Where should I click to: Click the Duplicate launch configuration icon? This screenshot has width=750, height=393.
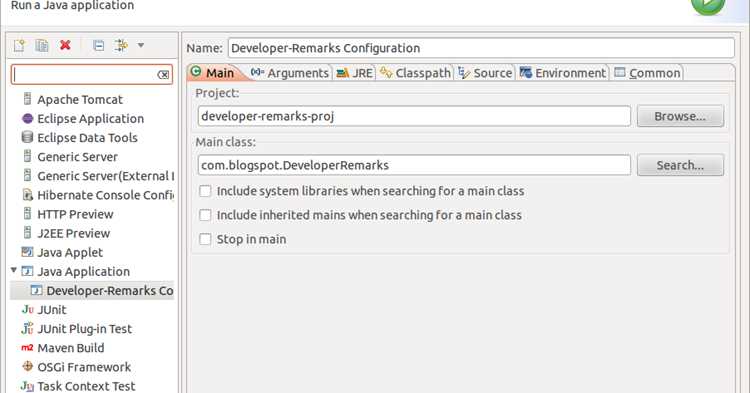click(x=42, y=45)
